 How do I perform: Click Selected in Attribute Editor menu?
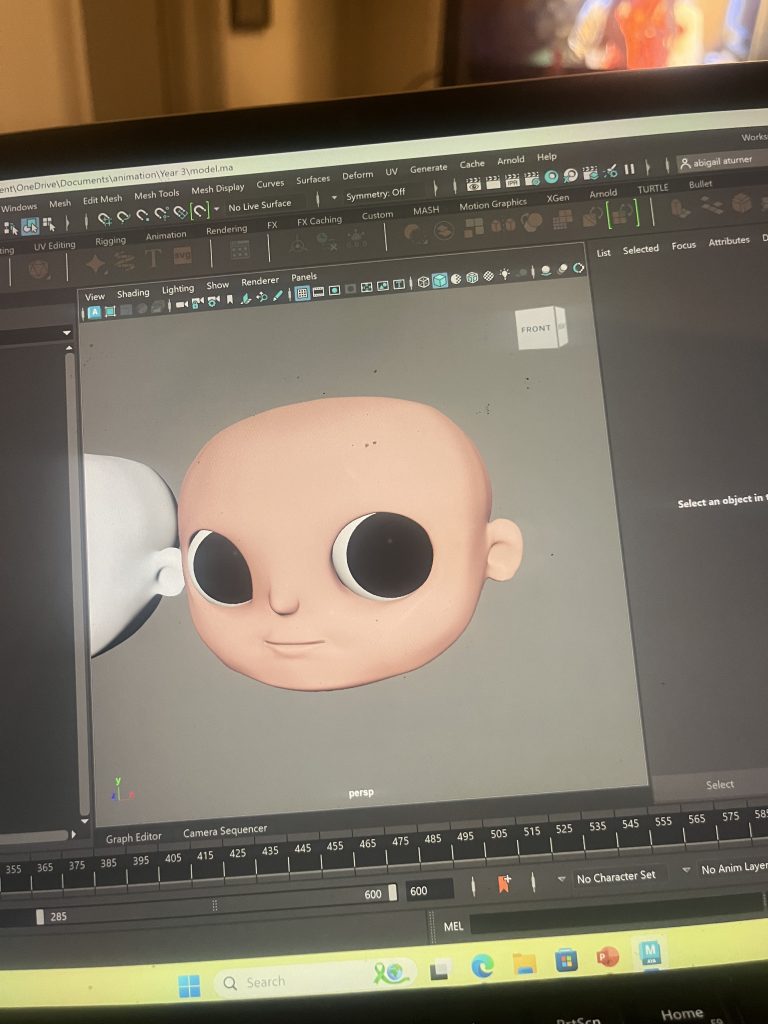pos(640,249)
